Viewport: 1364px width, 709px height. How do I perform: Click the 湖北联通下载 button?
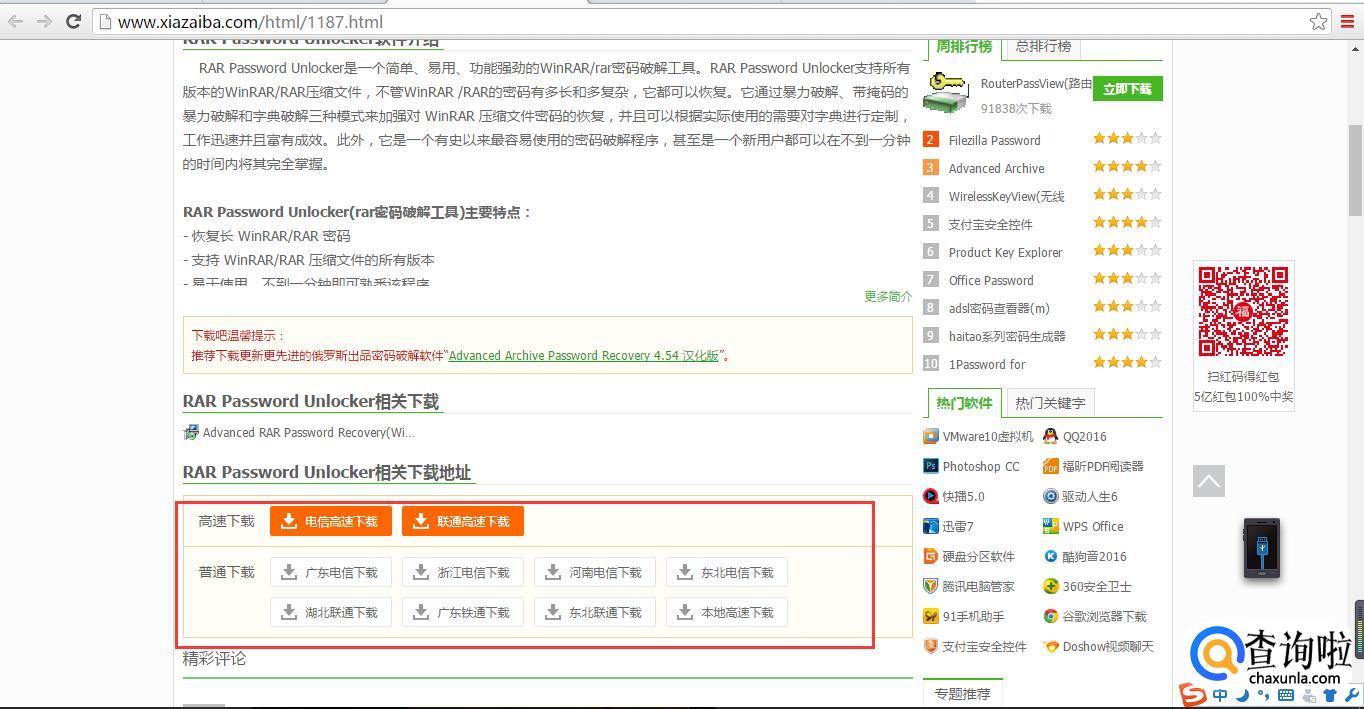point(331,612)
